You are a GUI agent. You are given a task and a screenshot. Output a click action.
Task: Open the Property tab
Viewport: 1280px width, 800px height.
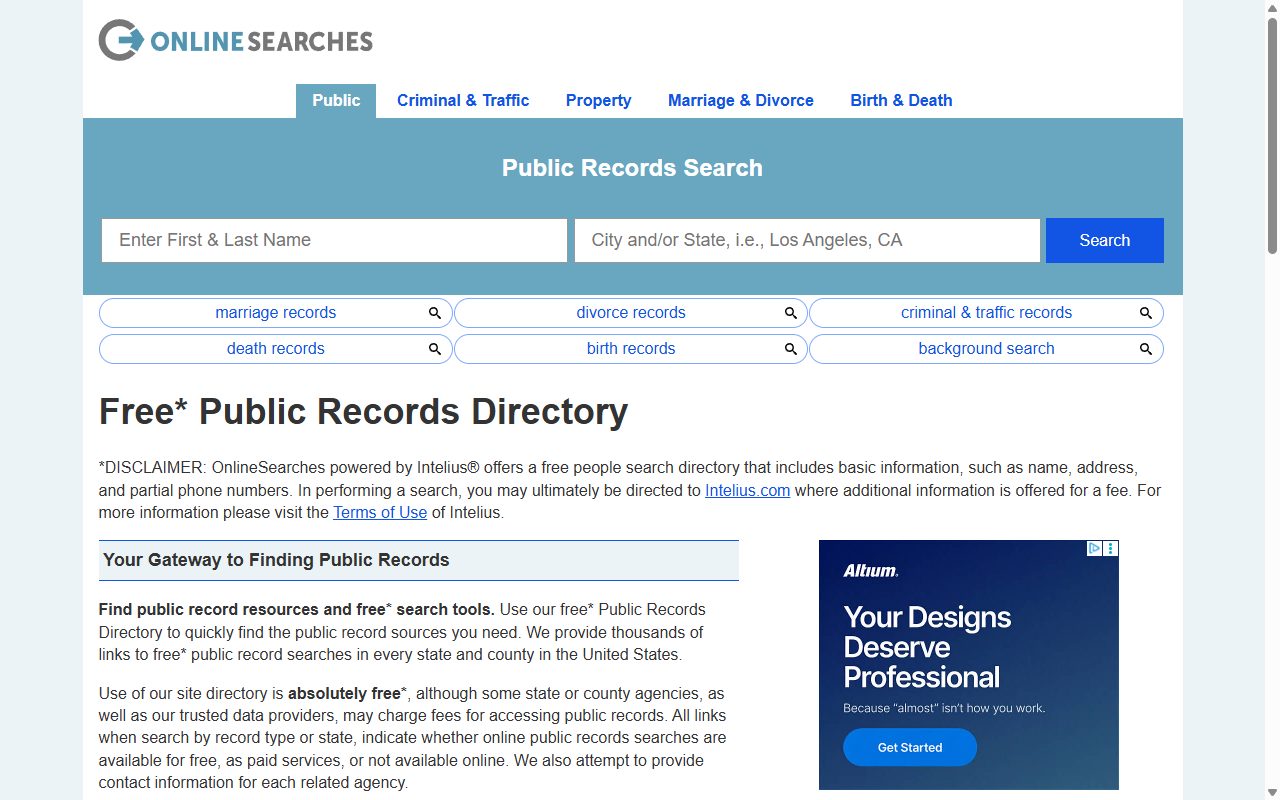(598, 101)
